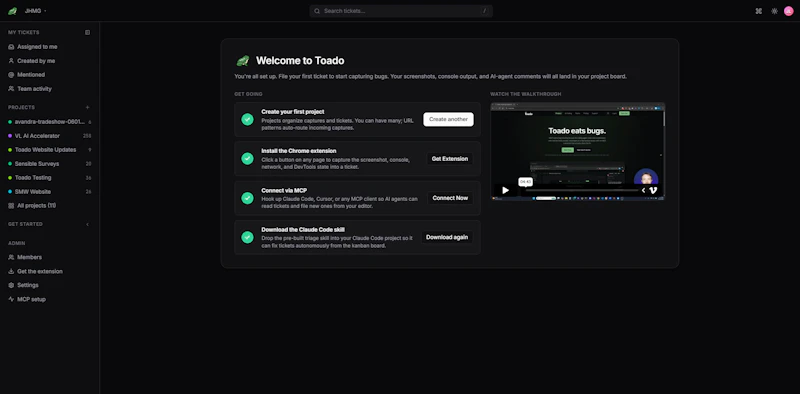Image resolution: width=800 pixels, height=394 pixels.
Task: Click the collapse arrow in video controls
Action: [x=643, y=190]
